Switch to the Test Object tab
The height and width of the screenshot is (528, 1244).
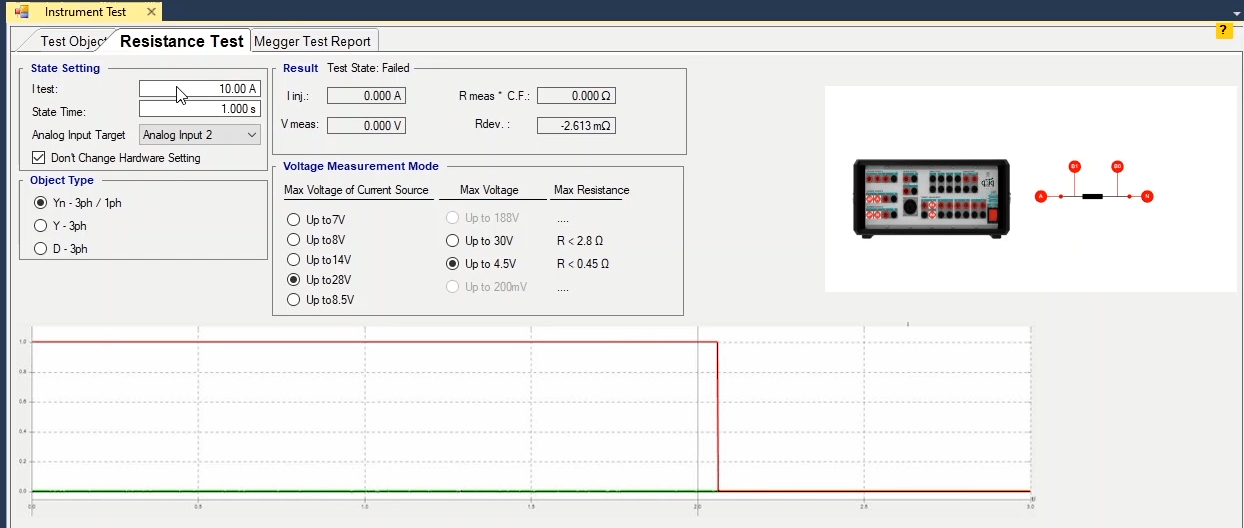point(72,41)
